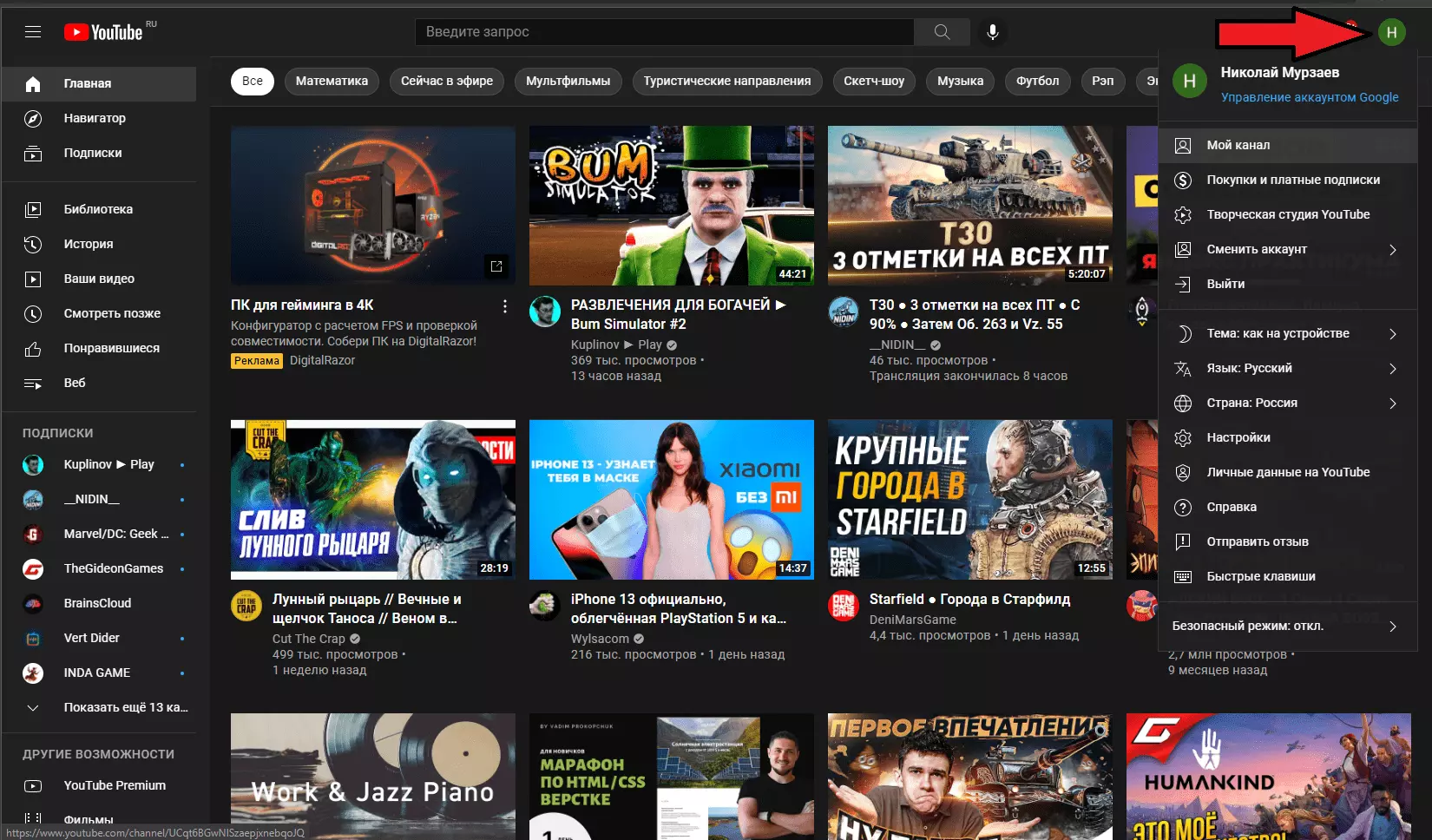Image resolution: width=1432 pixels, height=840 pixels.
Task: Click the green account avatar
Action: (x=1391, y=32)
